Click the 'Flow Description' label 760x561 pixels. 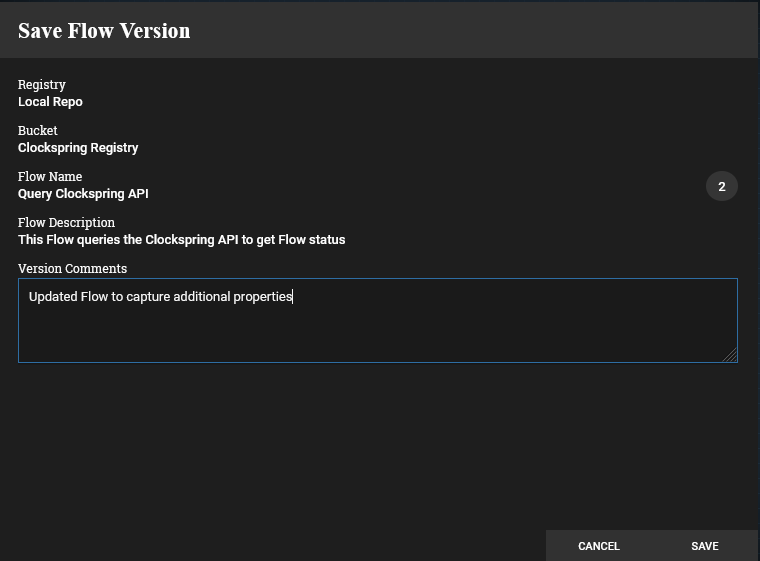66,223
